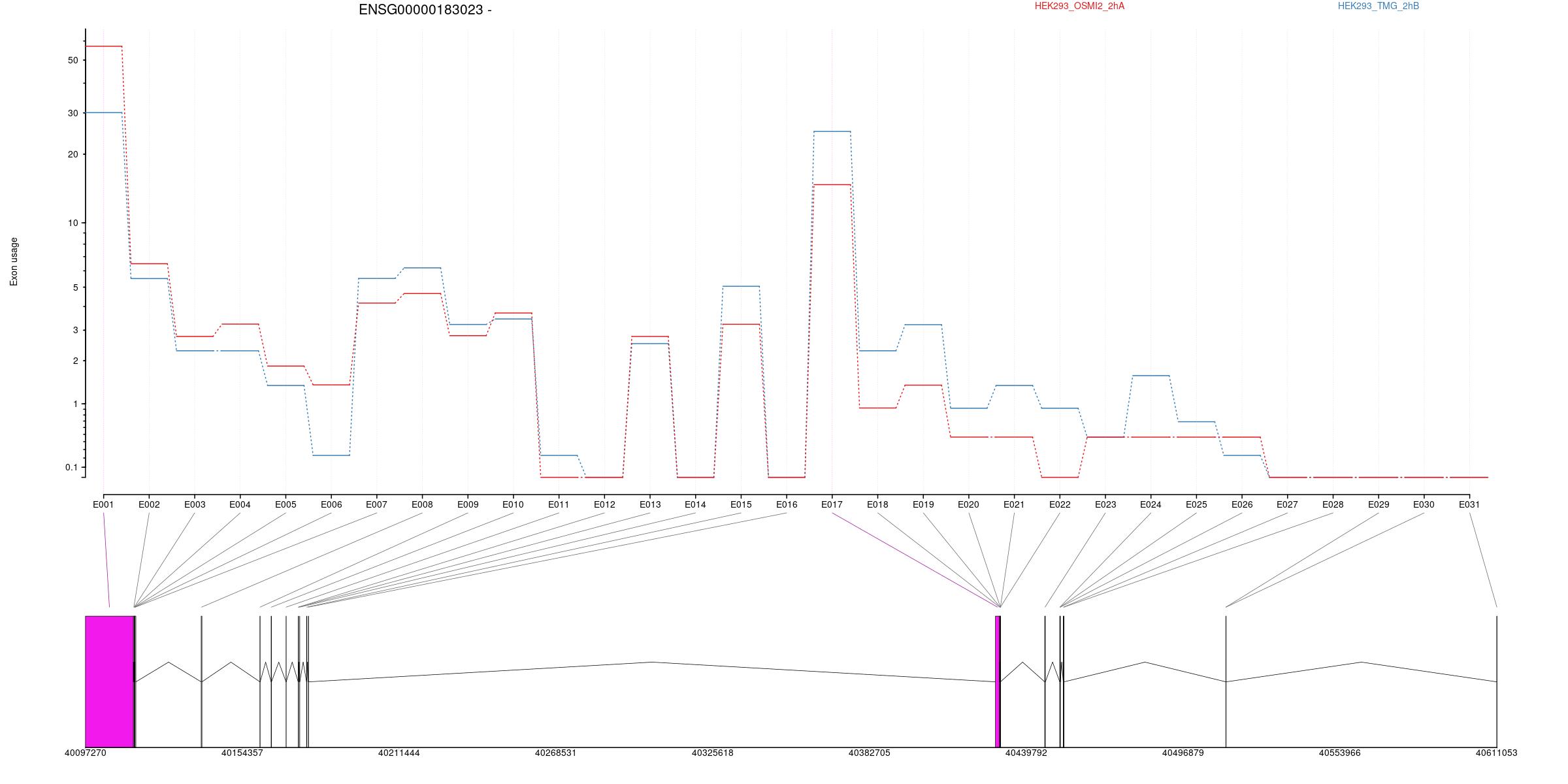Click exon label E029
Screen dimensions: 1568x784
pos(1379,504)
